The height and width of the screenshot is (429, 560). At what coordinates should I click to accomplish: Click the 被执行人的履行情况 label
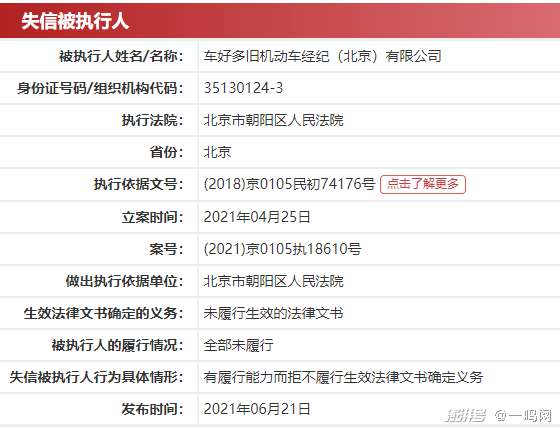coord(118,345)
